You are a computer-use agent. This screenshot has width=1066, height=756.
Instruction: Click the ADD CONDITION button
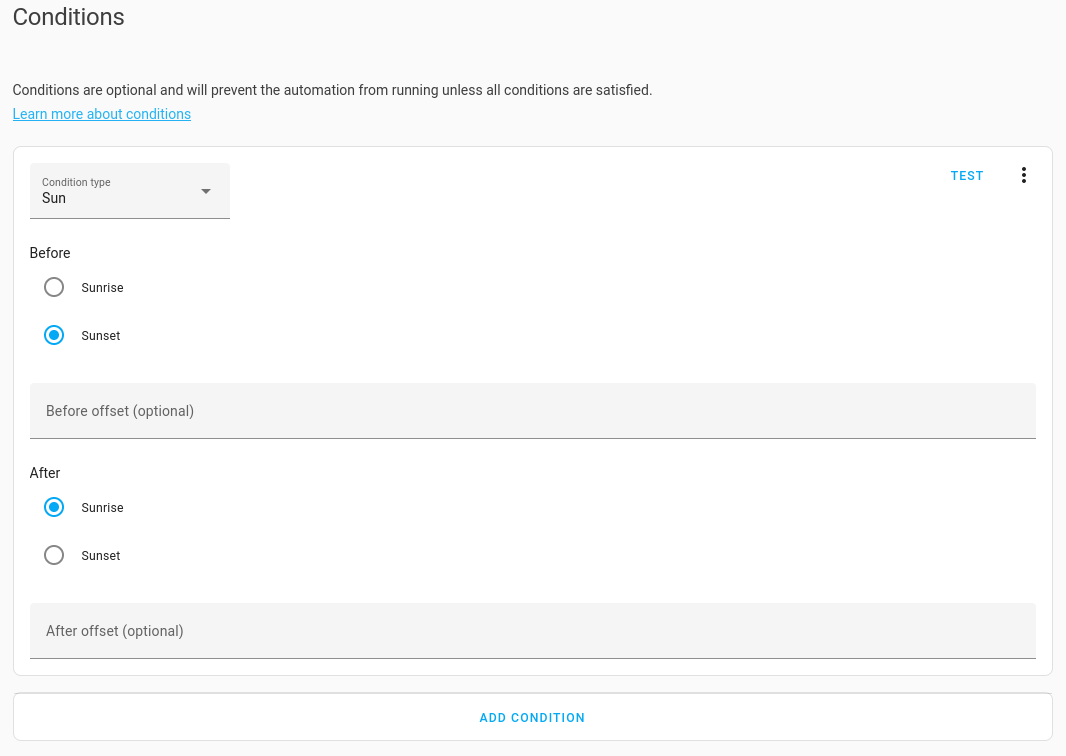532,718
